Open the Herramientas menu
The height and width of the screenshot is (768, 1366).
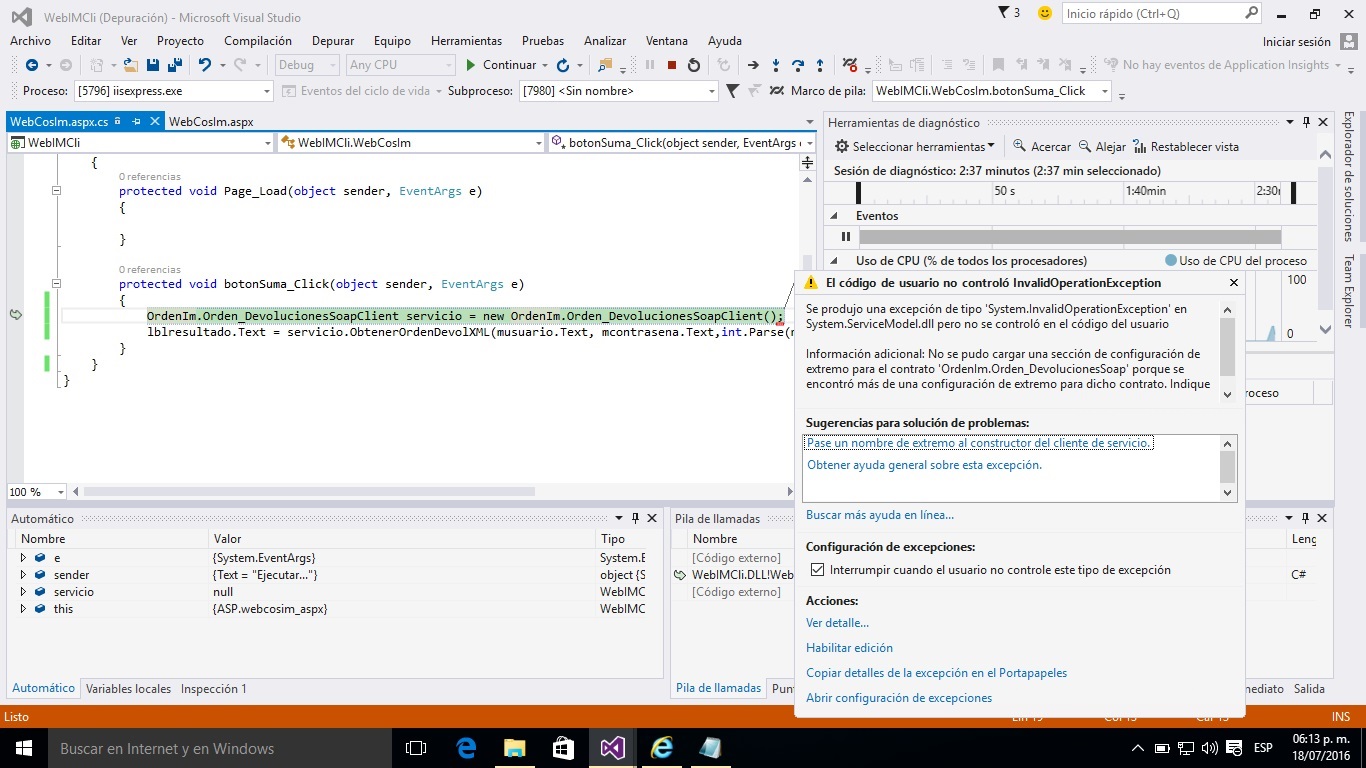click(466, 41)
